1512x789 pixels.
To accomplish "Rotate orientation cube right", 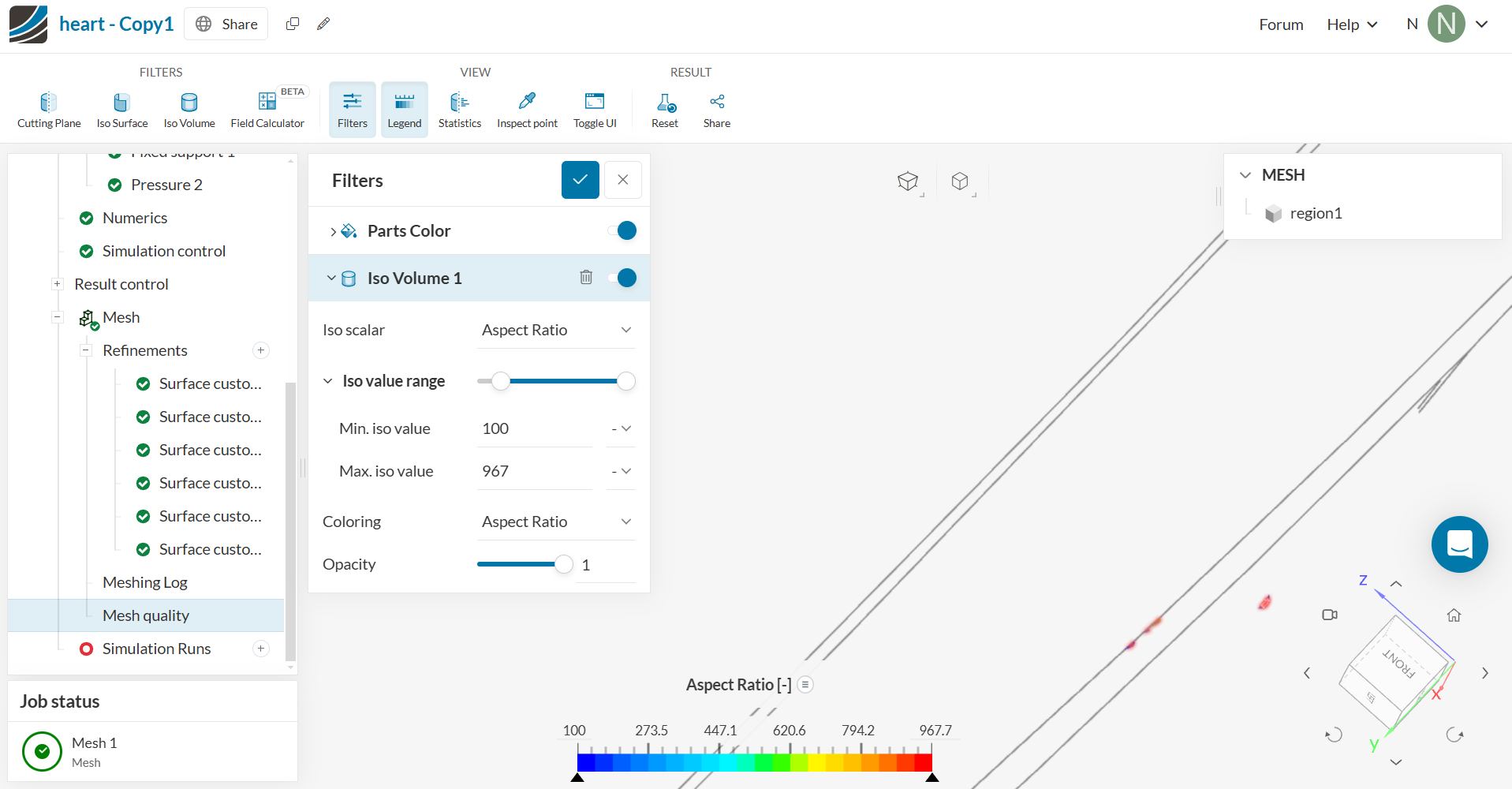I will (1485, 673).
